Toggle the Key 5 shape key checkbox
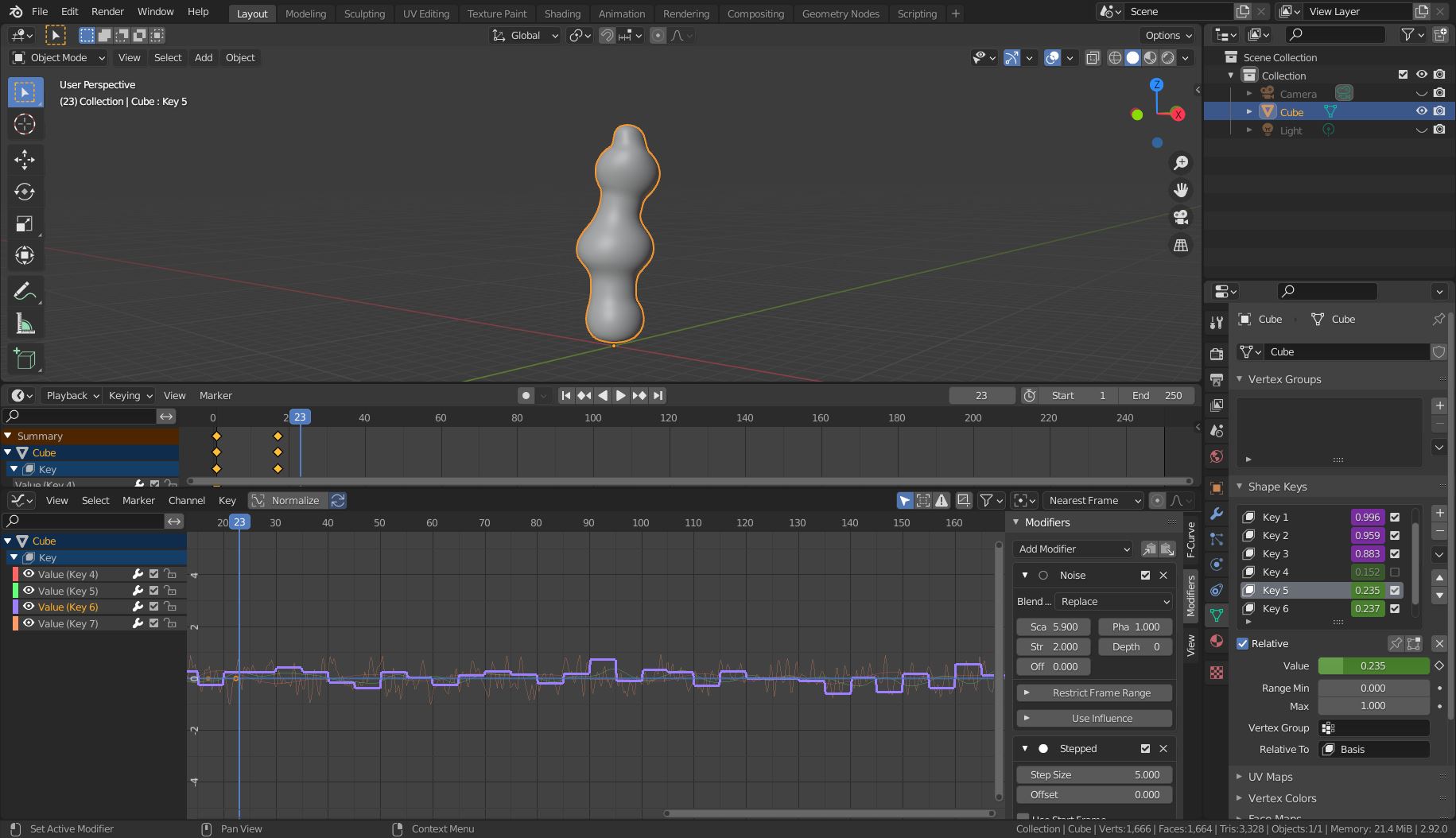The width and height of the screenshot is (1456, 838). point(1395,590)
